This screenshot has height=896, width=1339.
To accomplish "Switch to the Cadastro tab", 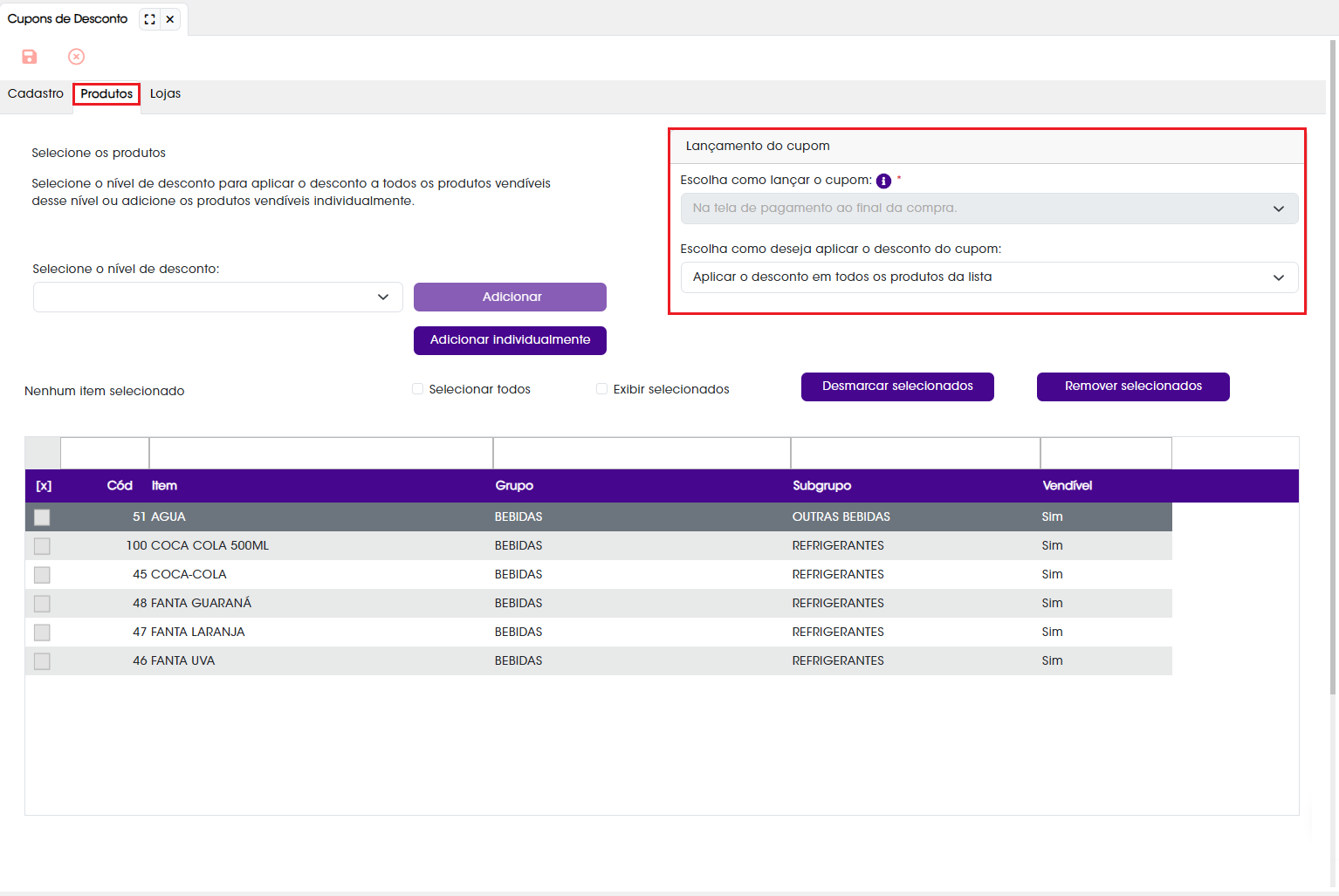I will [36, 93].
